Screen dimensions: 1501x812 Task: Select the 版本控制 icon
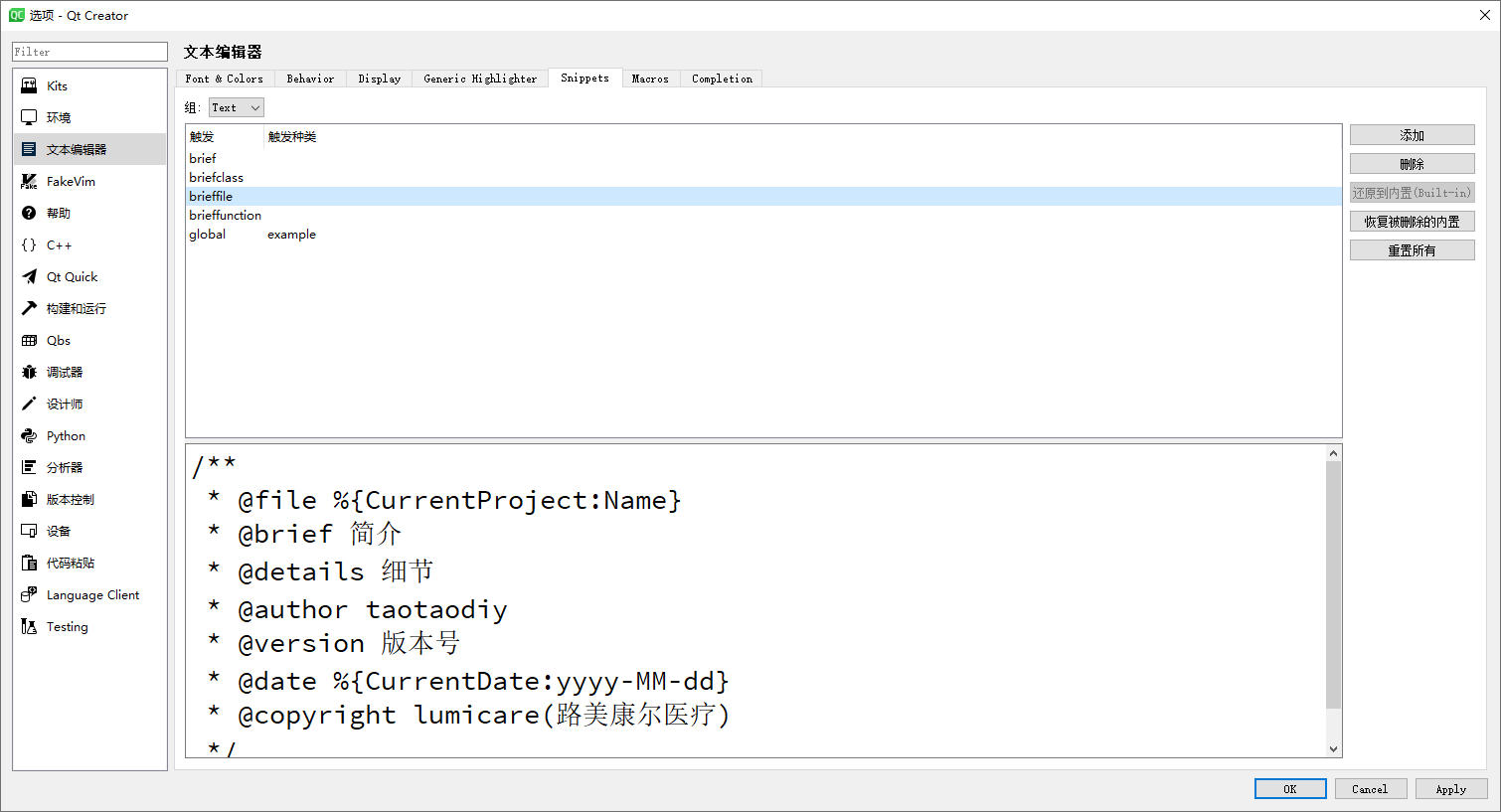click(x=29, y=499)
